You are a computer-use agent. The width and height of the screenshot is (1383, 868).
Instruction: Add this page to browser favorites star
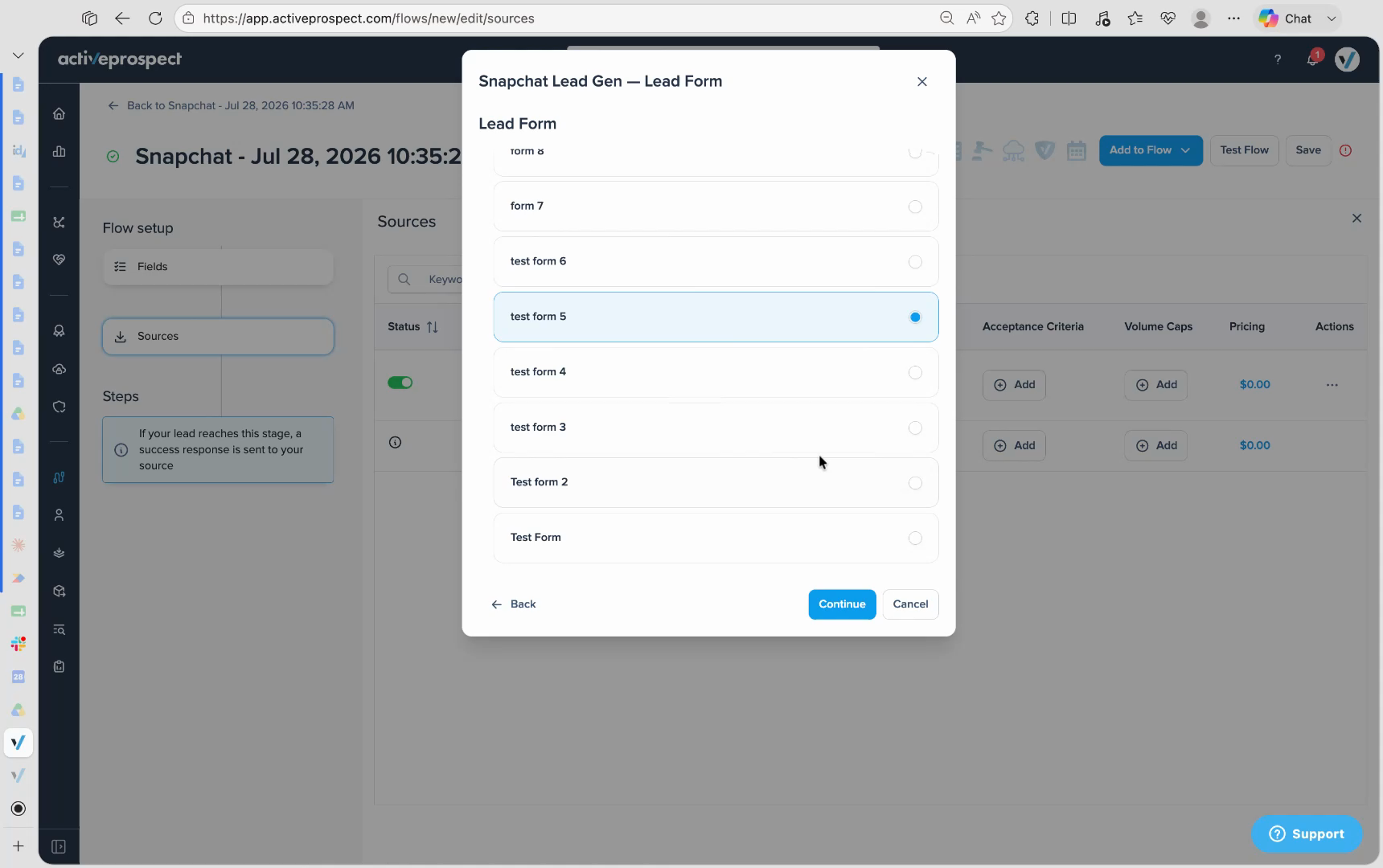coord(999,18)
